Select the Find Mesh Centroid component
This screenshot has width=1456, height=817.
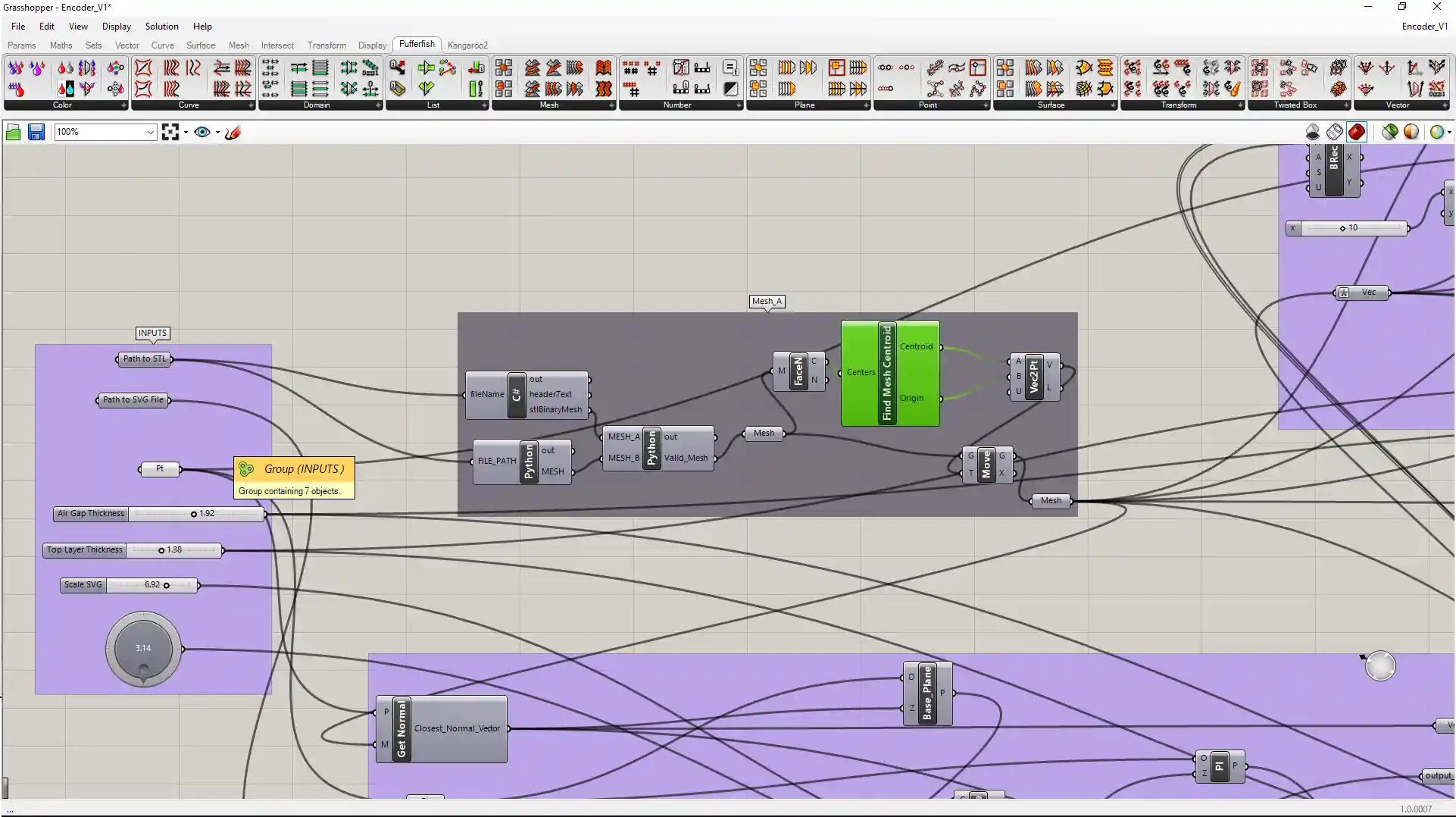click(x=887, y=373)
